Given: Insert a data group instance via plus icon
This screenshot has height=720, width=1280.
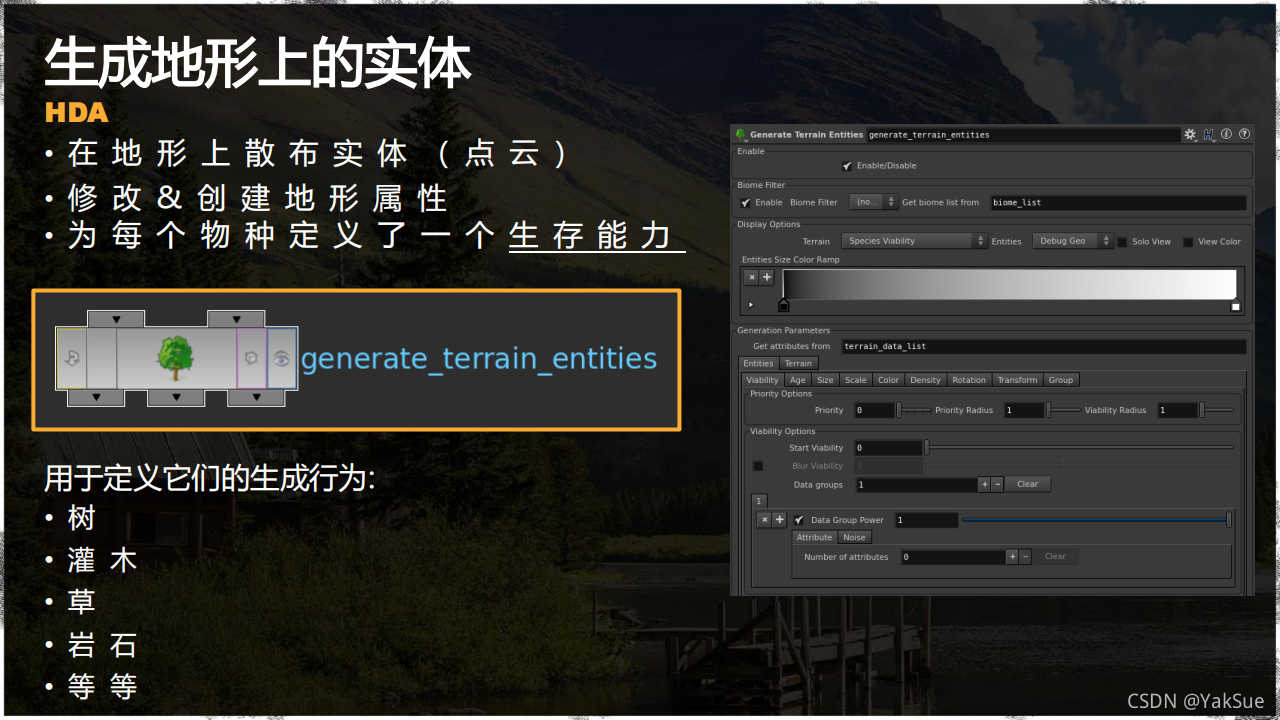Looking at the screenshot, I should (780, 520).
